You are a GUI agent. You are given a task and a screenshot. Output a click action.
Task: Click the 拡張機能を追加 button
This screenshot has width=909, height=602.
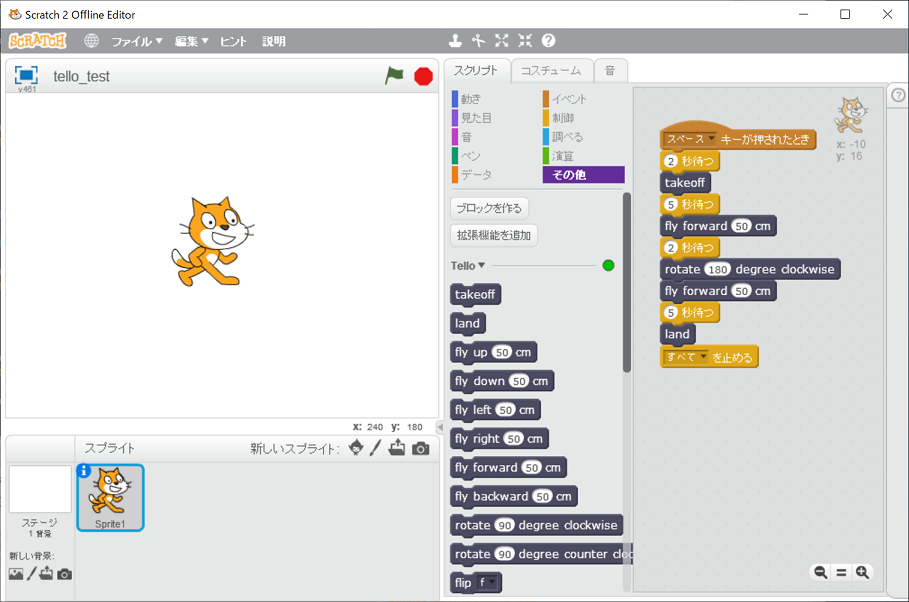pyautogui.click(x=494, y=235)
